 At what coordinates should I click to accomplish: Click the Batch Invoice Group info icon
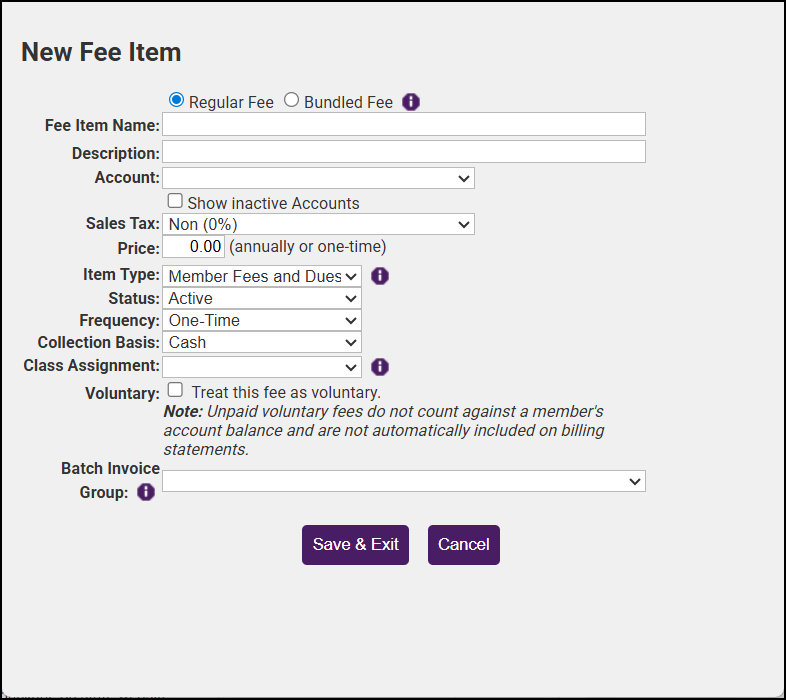[146, 492]
